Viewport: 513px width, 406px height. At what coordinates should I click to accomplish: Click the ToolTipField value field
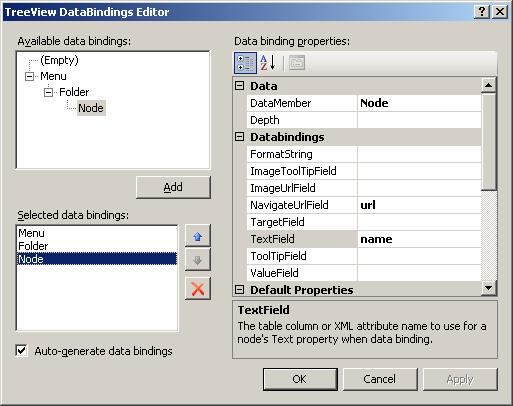click(419, 256)
